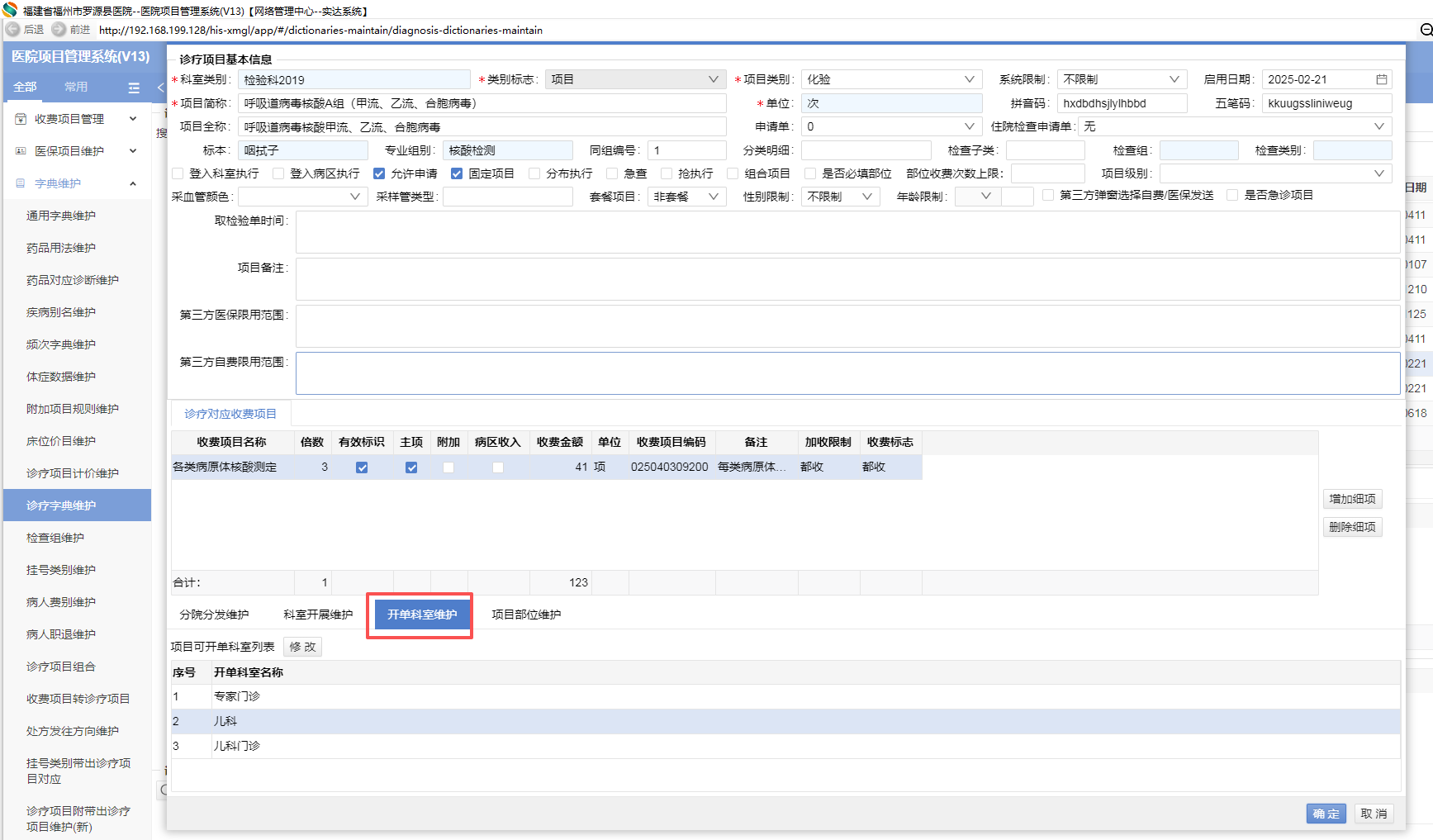Enable the 分布执行 checkbox
Screen dimensions: 1433x840
tap(534, 173)
